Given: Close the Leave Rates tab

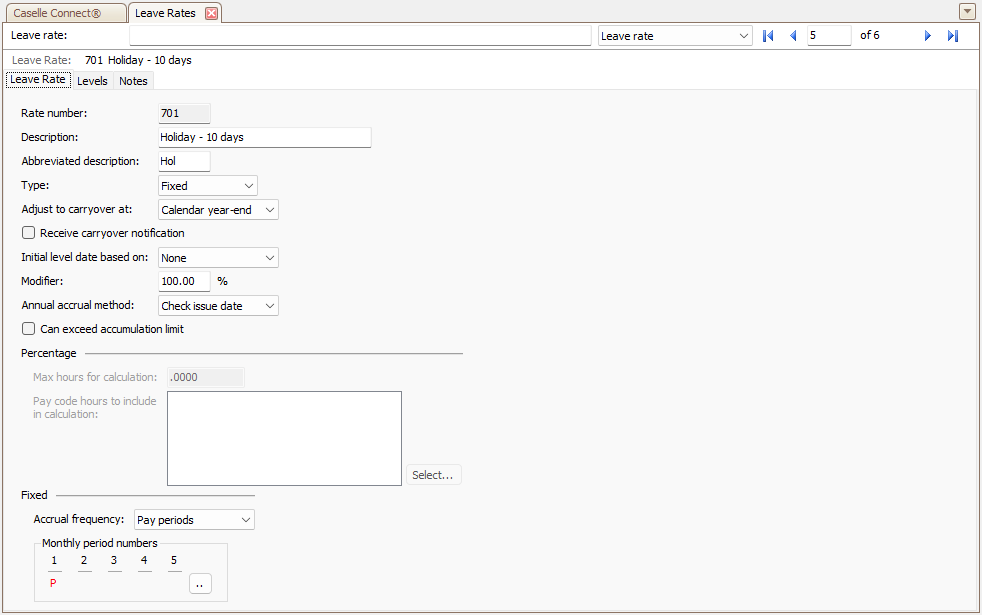Looking at the screenshot, I should point(212,13).
